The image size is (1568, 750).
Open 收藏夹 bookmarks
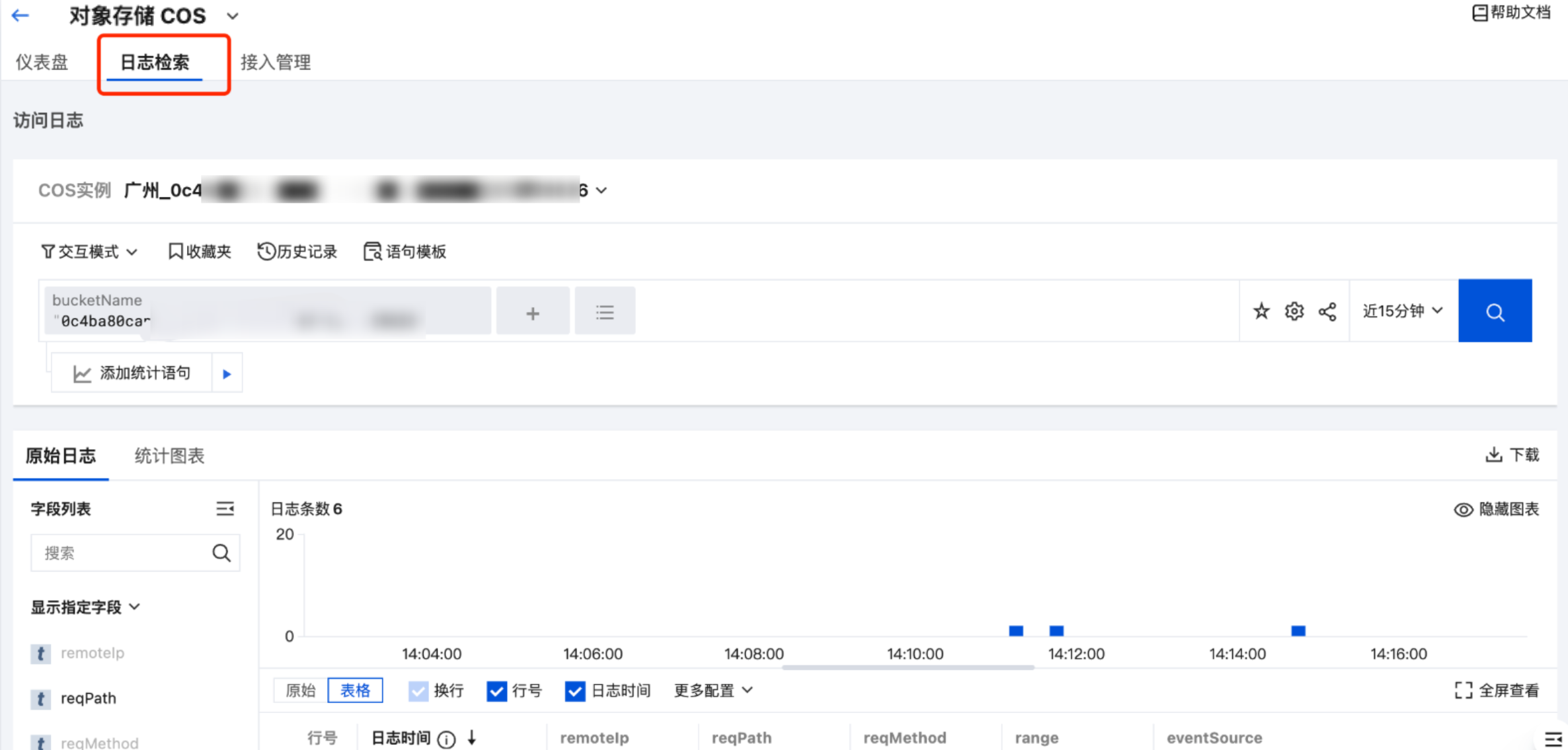pyautogui.click(x=200, y=251)
